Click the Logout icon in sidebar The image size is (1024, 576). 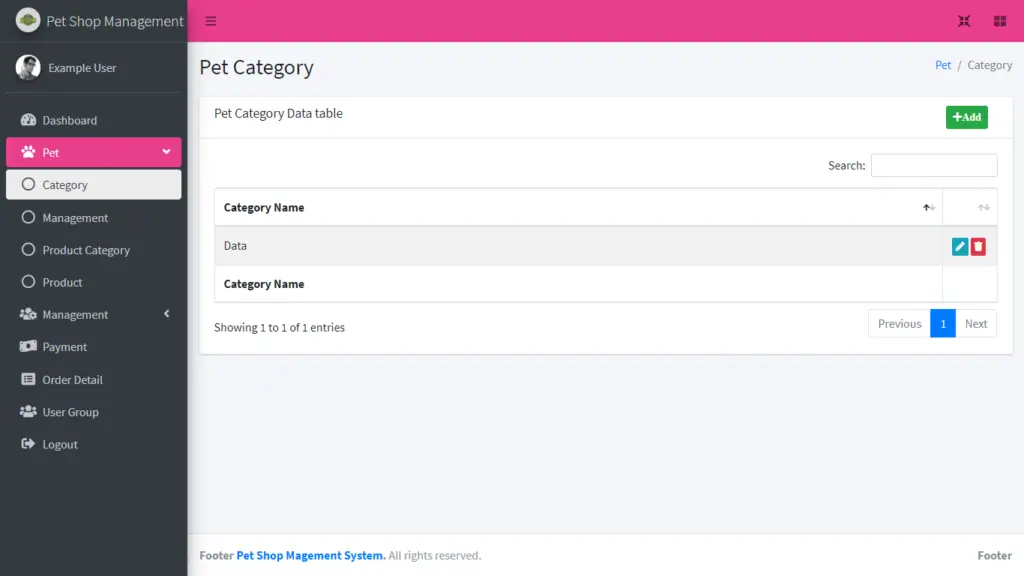(x=26, y=444)
